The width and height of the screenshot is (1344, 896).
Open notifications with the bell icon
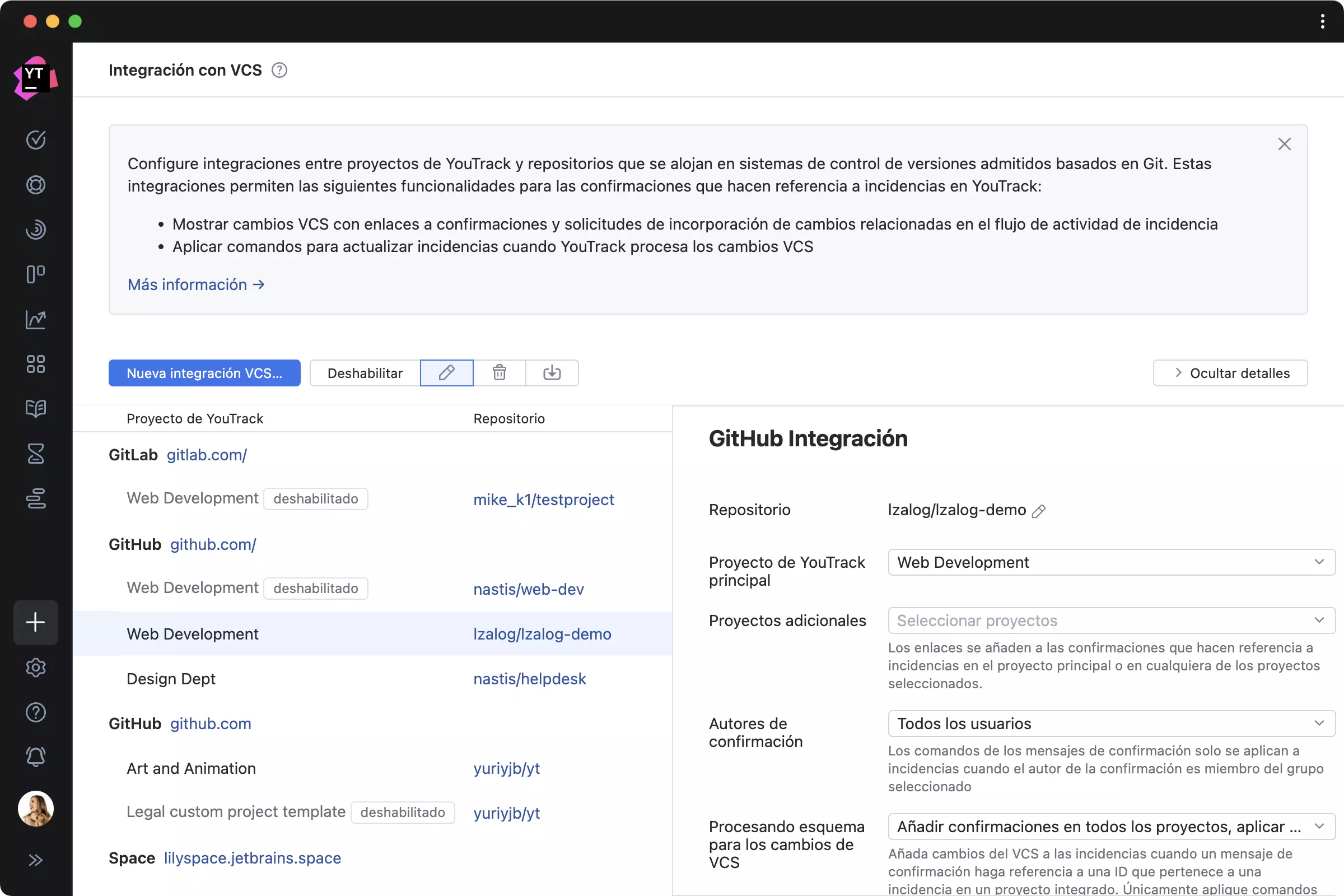(35, 756)
